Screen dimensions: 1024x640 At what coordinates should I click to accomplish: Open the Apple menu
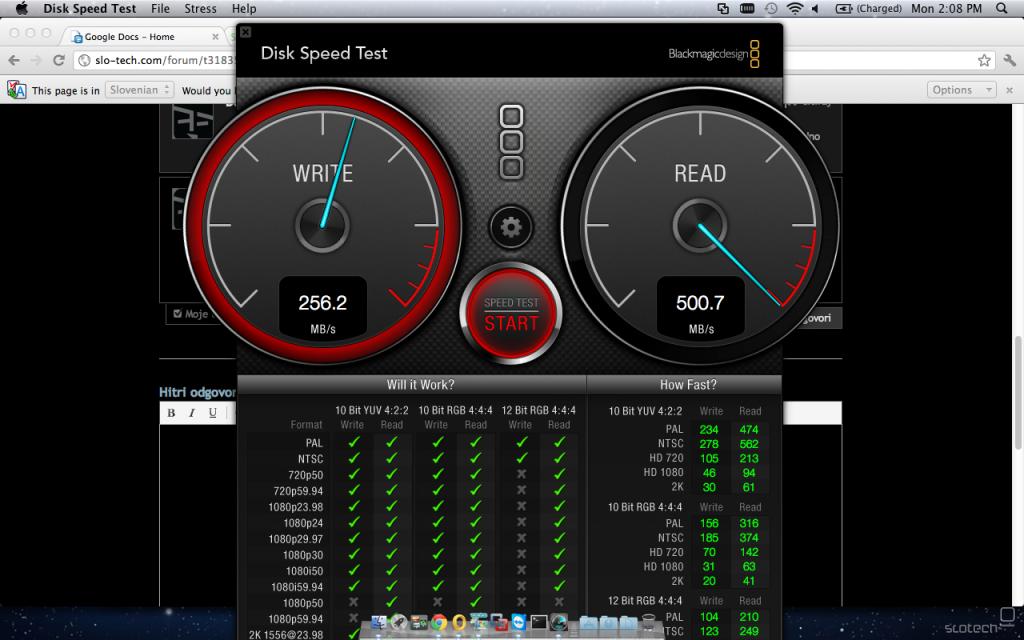(x=22, y=8)
